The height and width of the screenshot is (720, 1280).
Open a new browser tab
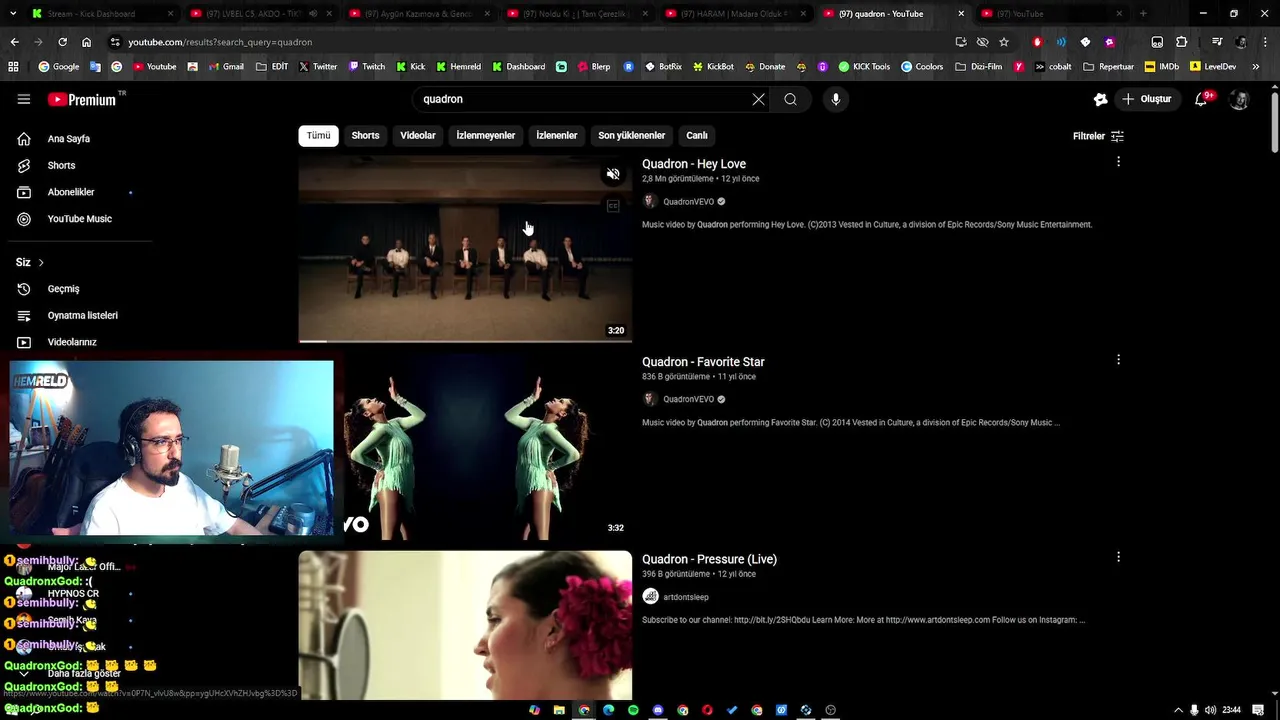[x=1143, y=14]
